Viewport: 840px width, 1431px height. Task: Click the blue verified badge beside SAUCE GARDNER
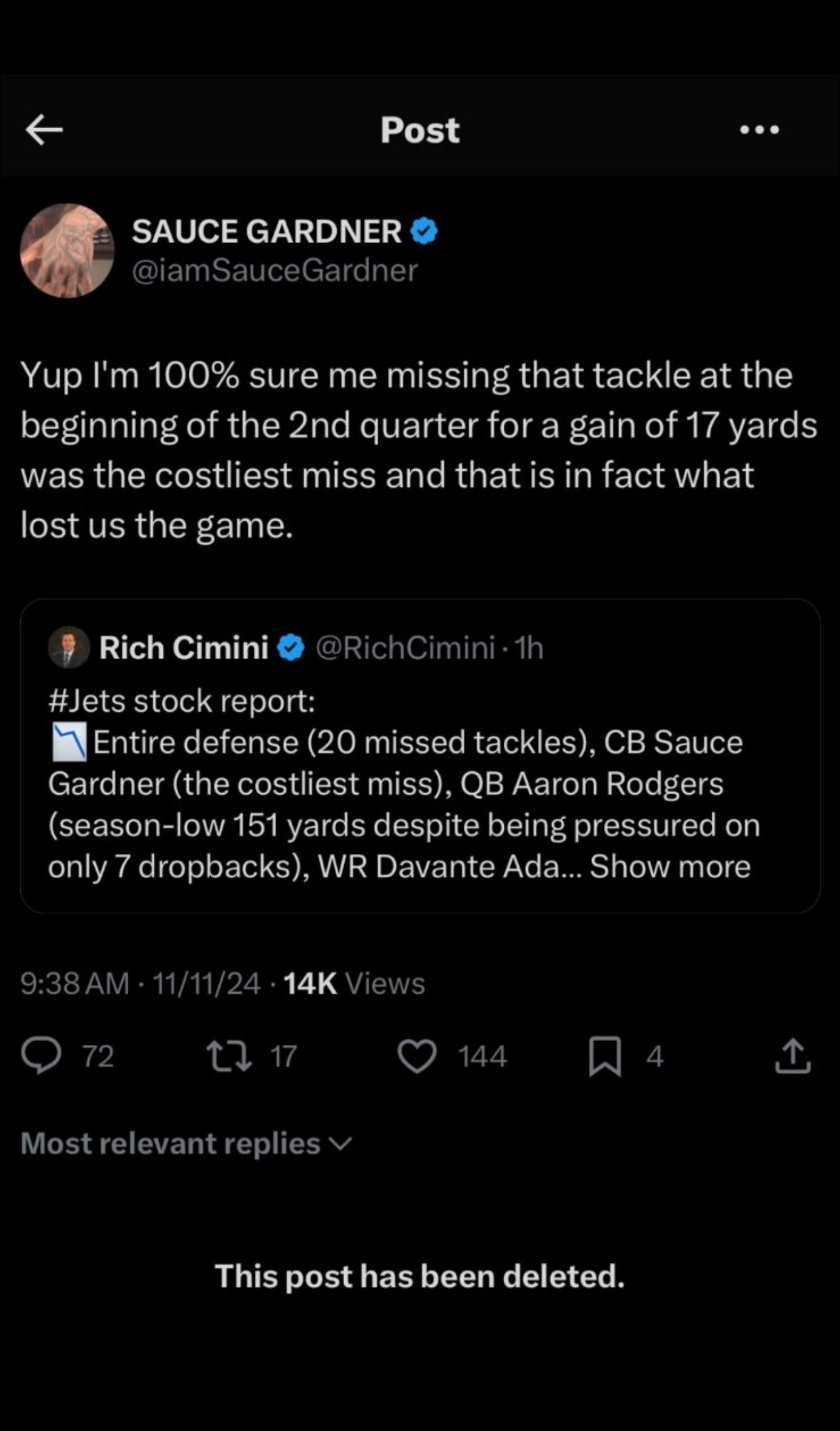pyautogui.click(x=424, y=232)
